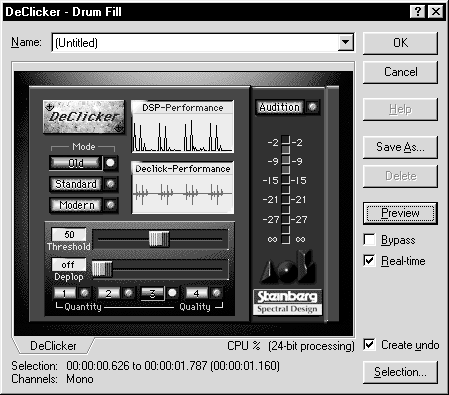Toggle the Bypass checkbox

coord(369,240)
